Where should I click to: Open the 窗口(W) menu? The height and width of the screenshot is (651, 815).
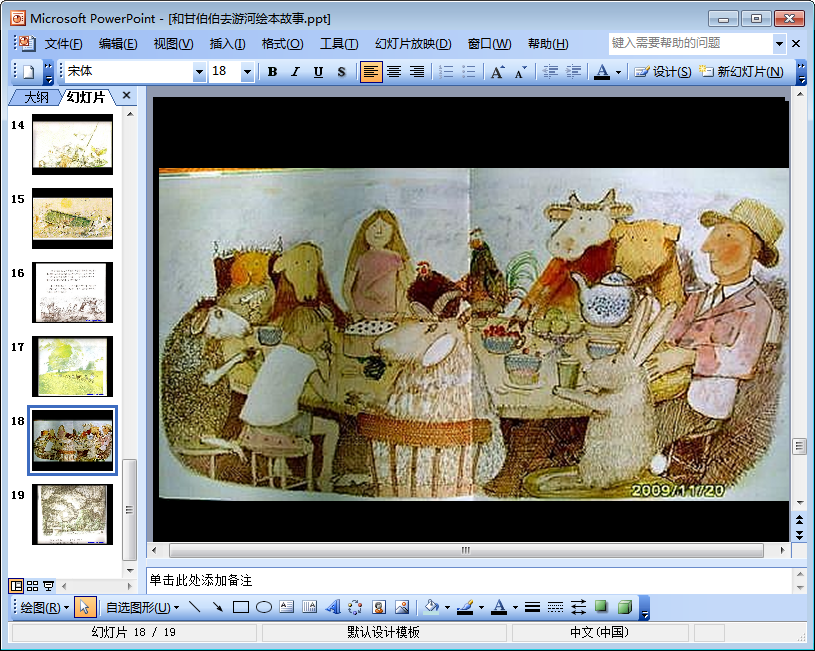coord(489,44)
